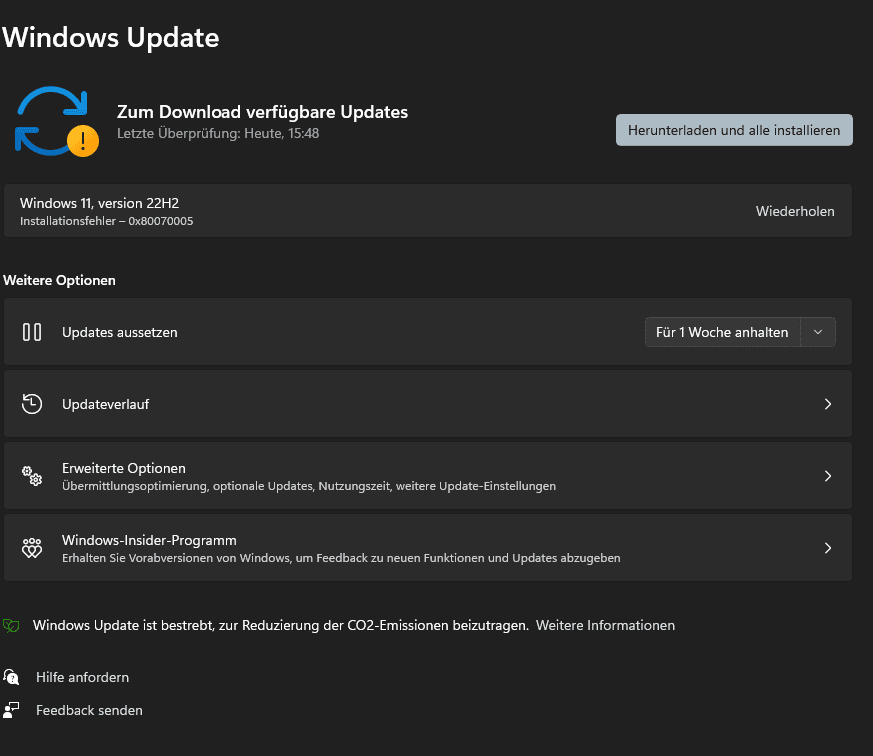Open Windows-Insider-Programm using its chevron
873x756 pixels.
tap(828, 548)
